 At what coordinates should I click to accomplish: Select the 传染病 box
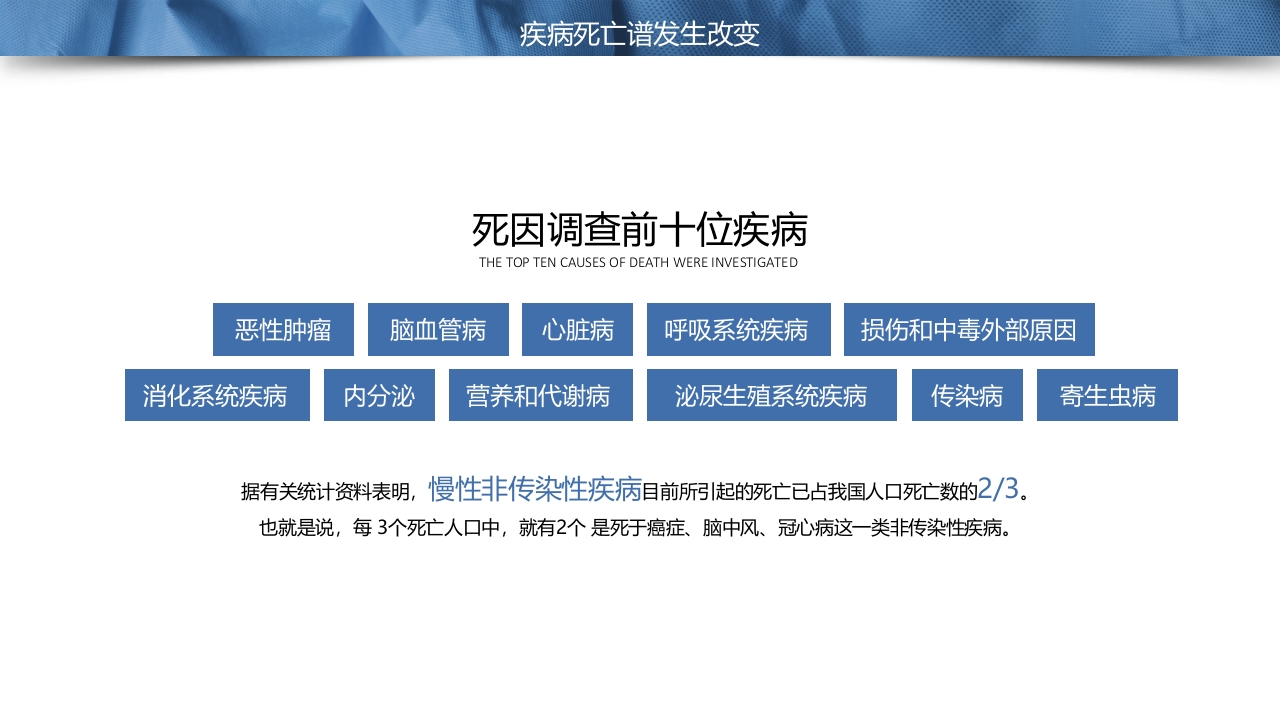(966, 395)
